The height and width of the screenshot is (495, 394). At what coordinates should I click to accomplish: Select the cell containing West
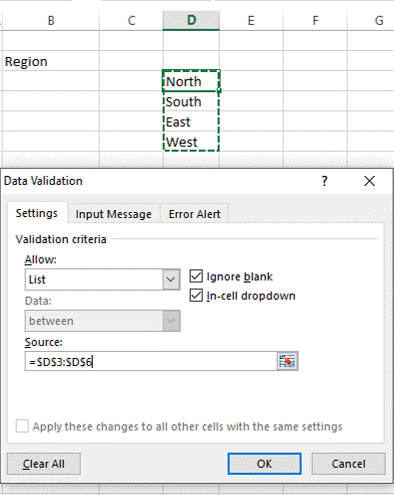pyautogui.click(x=191, y=142)
